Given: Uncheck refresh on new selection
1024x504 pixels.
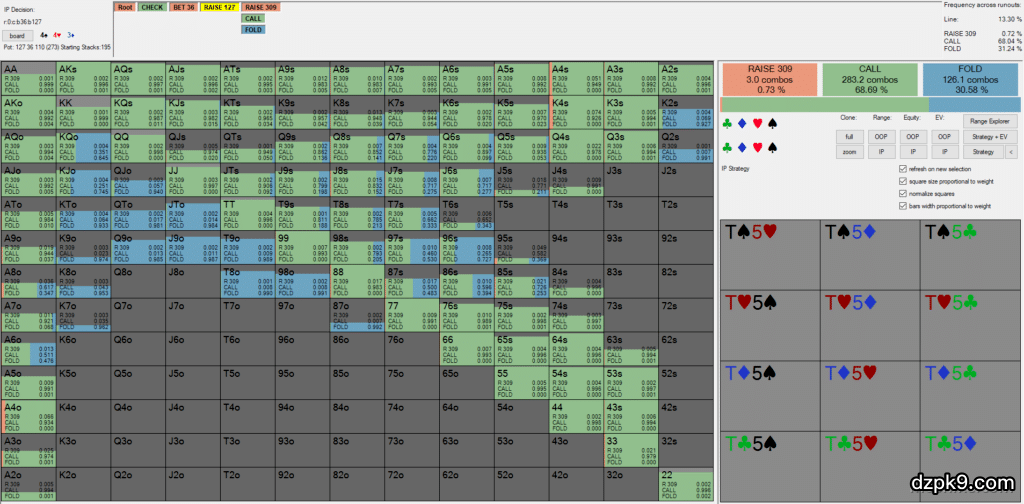Looking at the screenshot, I should tap(903, 170).
